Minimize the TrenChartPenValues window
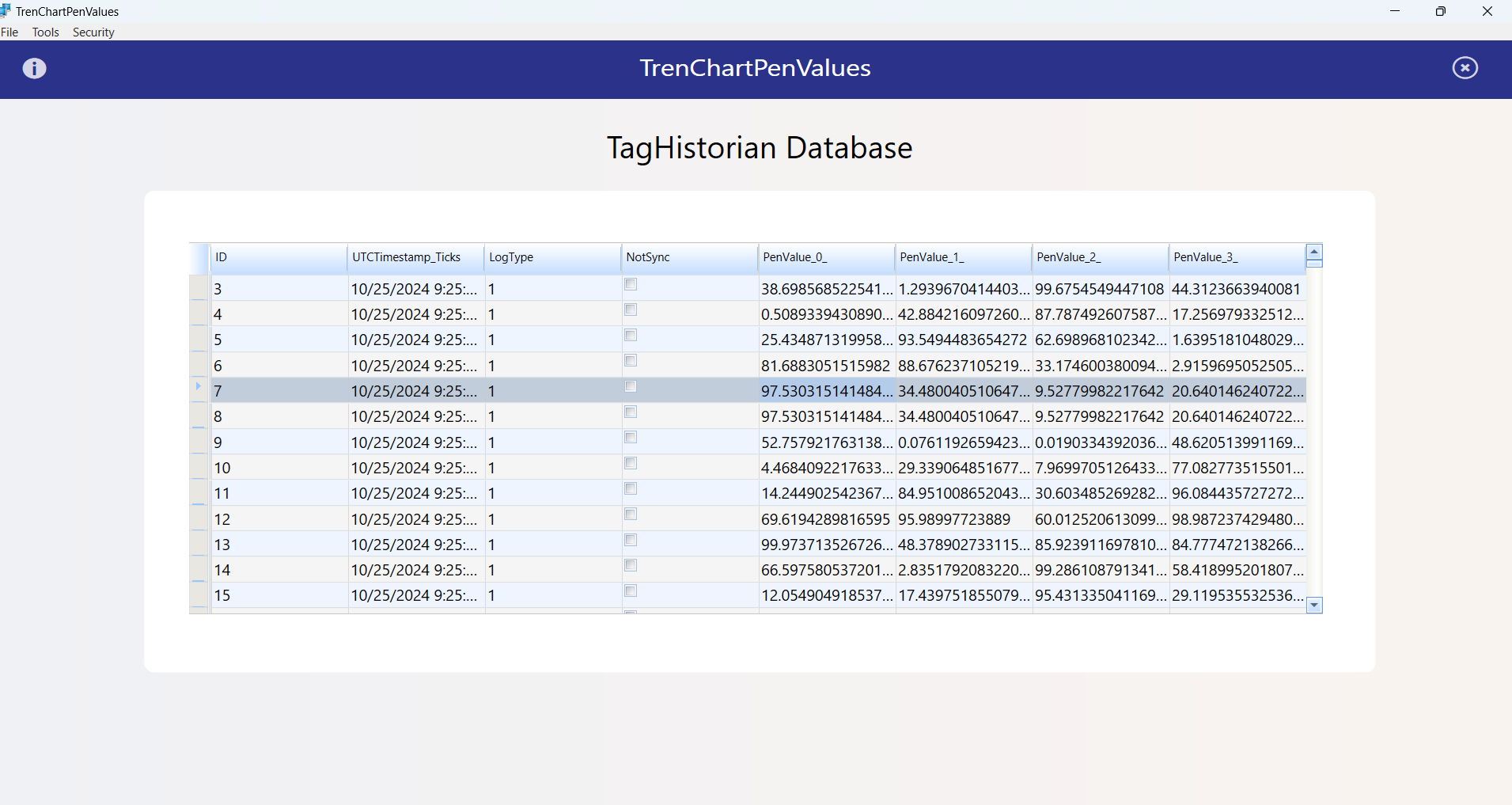This screenshot has width=1512, height=805. coord(1395,11)
